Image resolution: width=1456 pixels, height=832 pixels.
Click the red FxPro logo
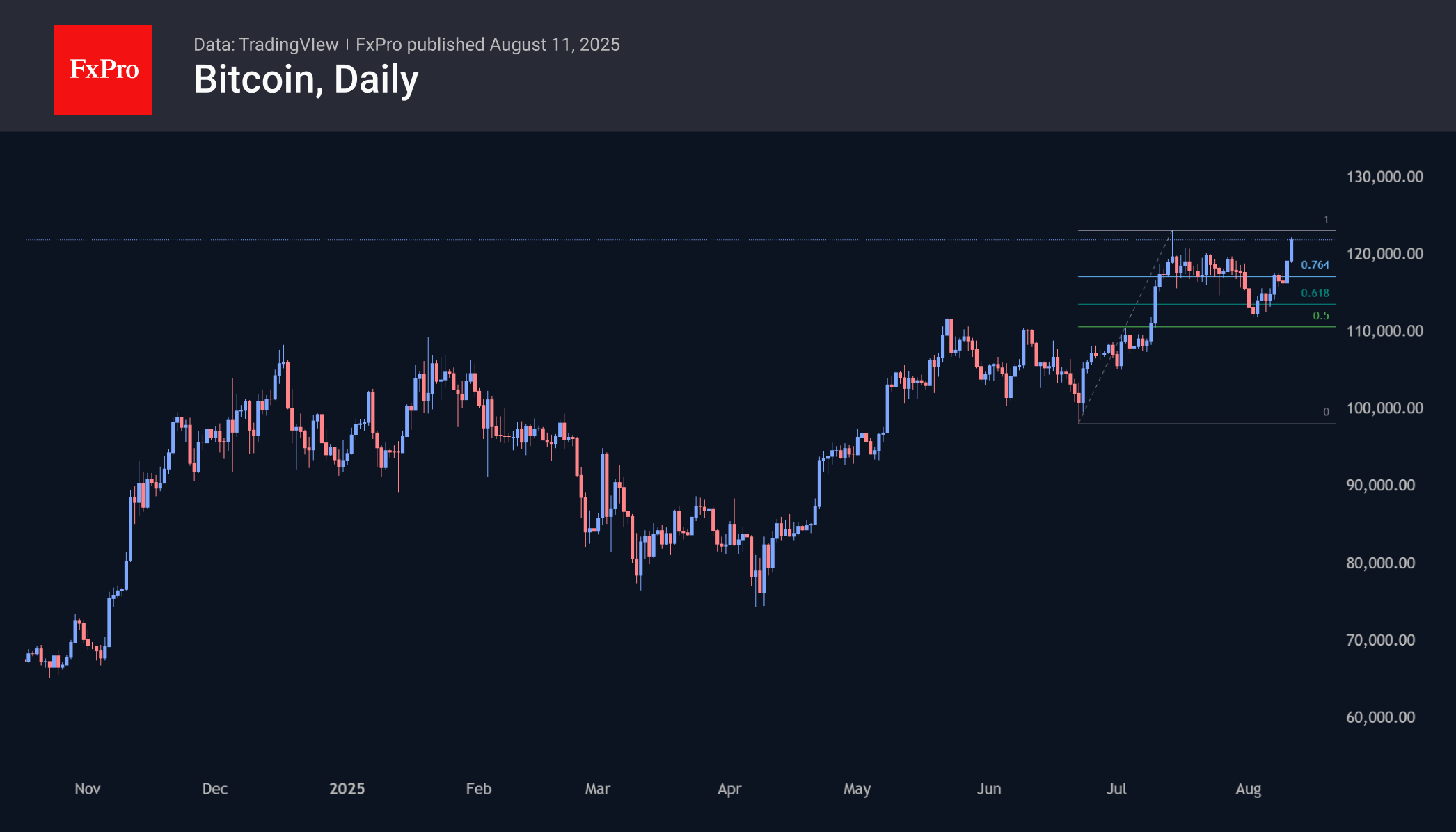pos(103,70)
